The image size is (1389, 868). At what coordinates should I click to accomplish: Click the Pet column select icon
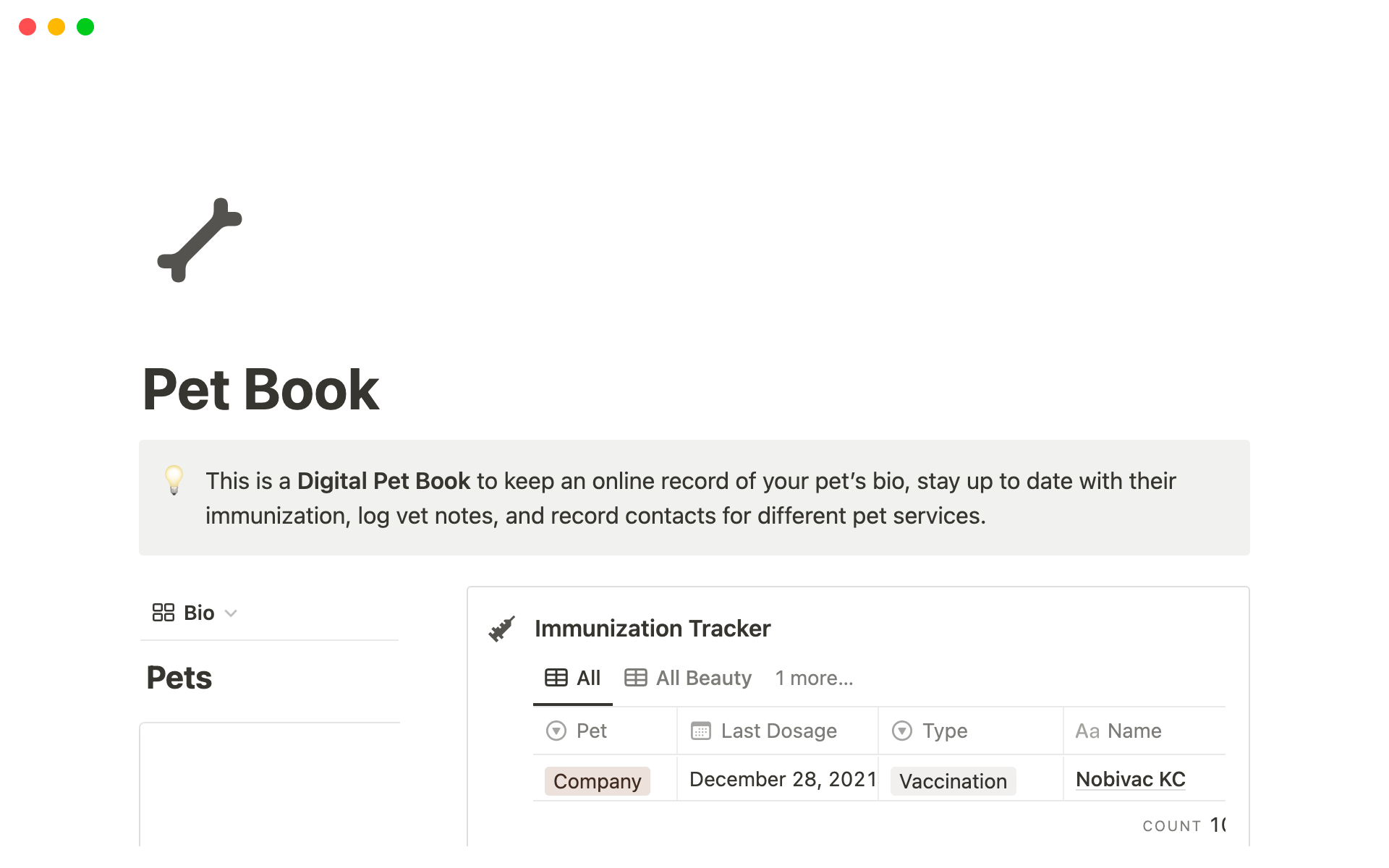point(556,731)
